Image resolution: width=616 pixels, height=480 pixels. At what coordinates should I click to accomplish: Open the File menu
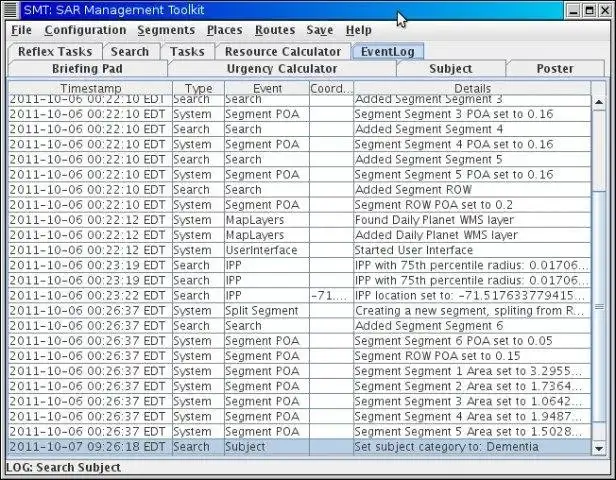pyautogui.click(x=21, y=30)
